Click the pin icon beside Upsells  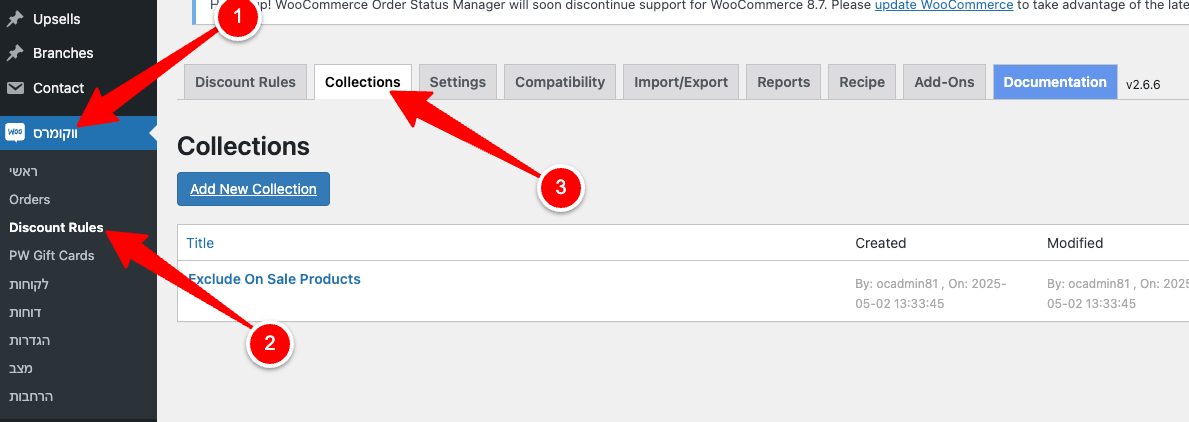pyautogui.click(x=15, y=19)
